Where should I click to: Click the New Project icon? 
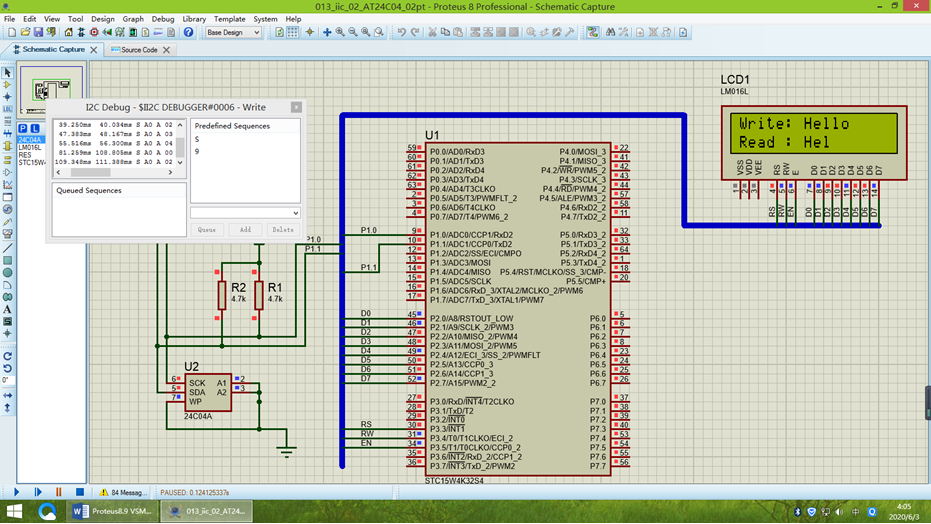(12, 33)
